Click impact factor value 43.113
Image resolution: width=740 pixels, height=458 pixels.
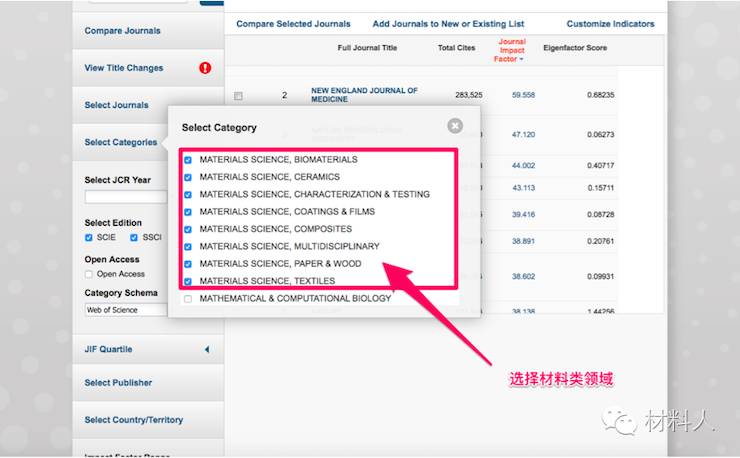[523, 187]
